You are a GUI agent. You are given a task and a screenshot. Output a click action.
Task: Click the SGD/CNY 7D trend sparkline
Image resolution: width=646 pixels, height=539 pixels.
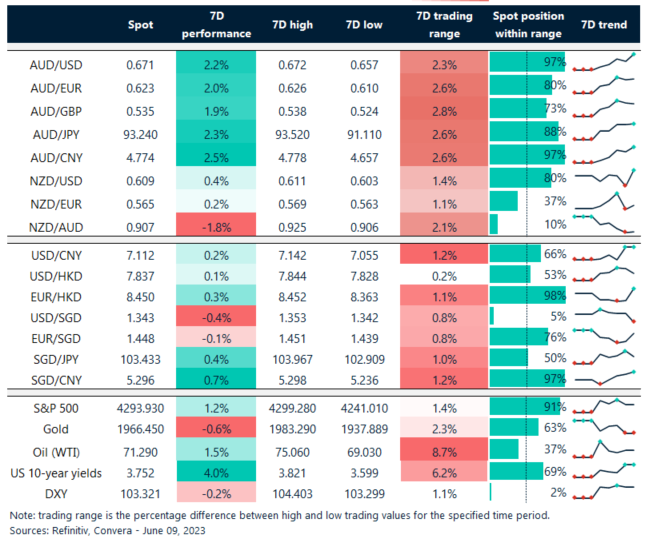pyautogui.click(x=606, y=379)
